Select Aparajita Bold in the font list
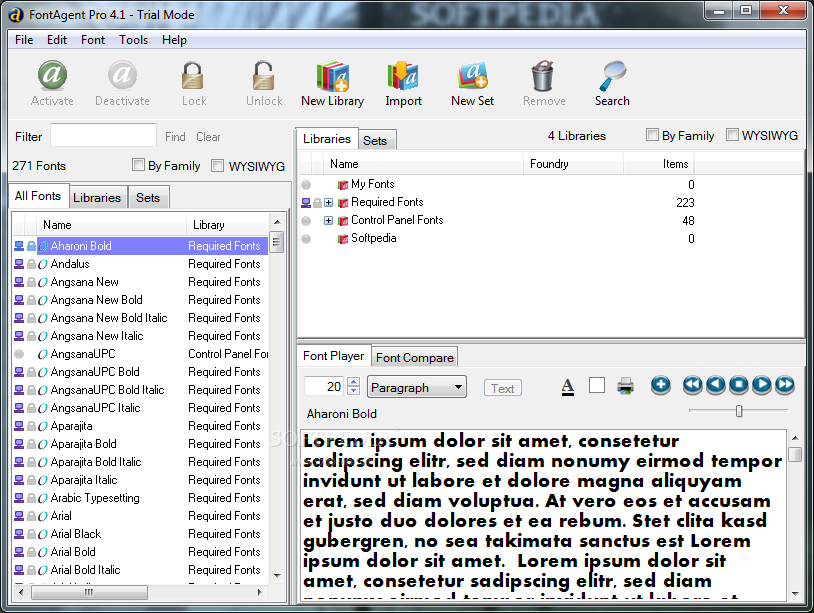 tap(140, 444)
